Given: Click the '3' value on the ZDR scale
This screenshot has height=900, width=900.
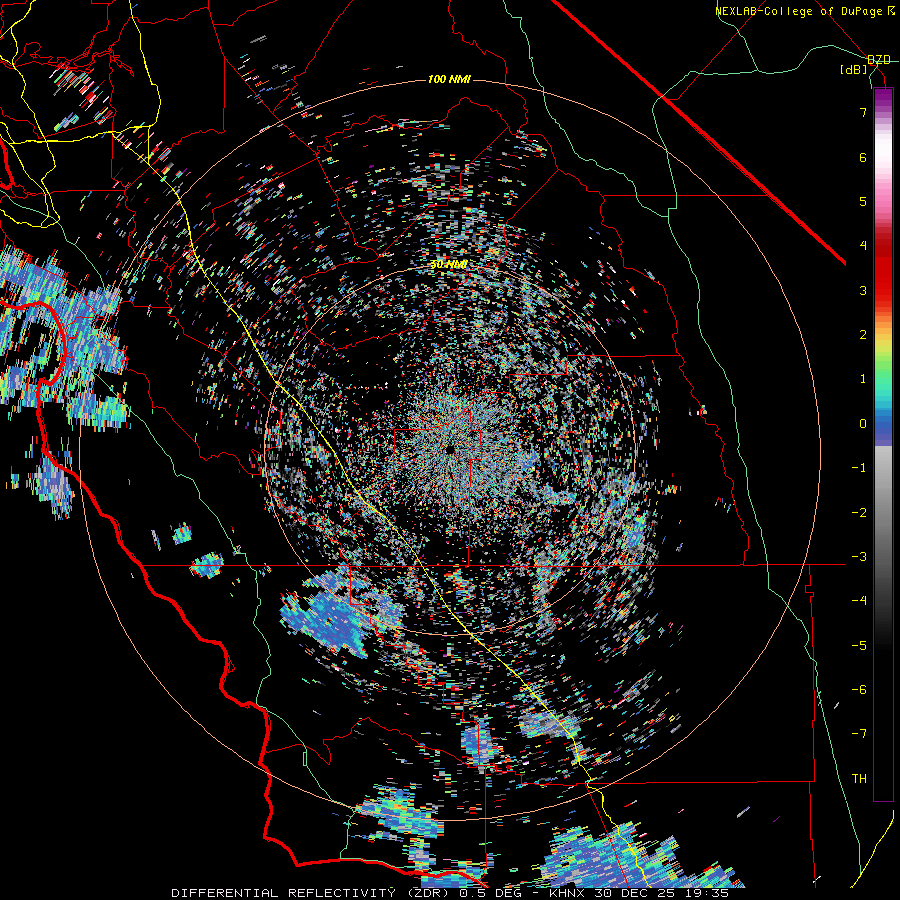Looking at the screenshot, I should [863, 290].
